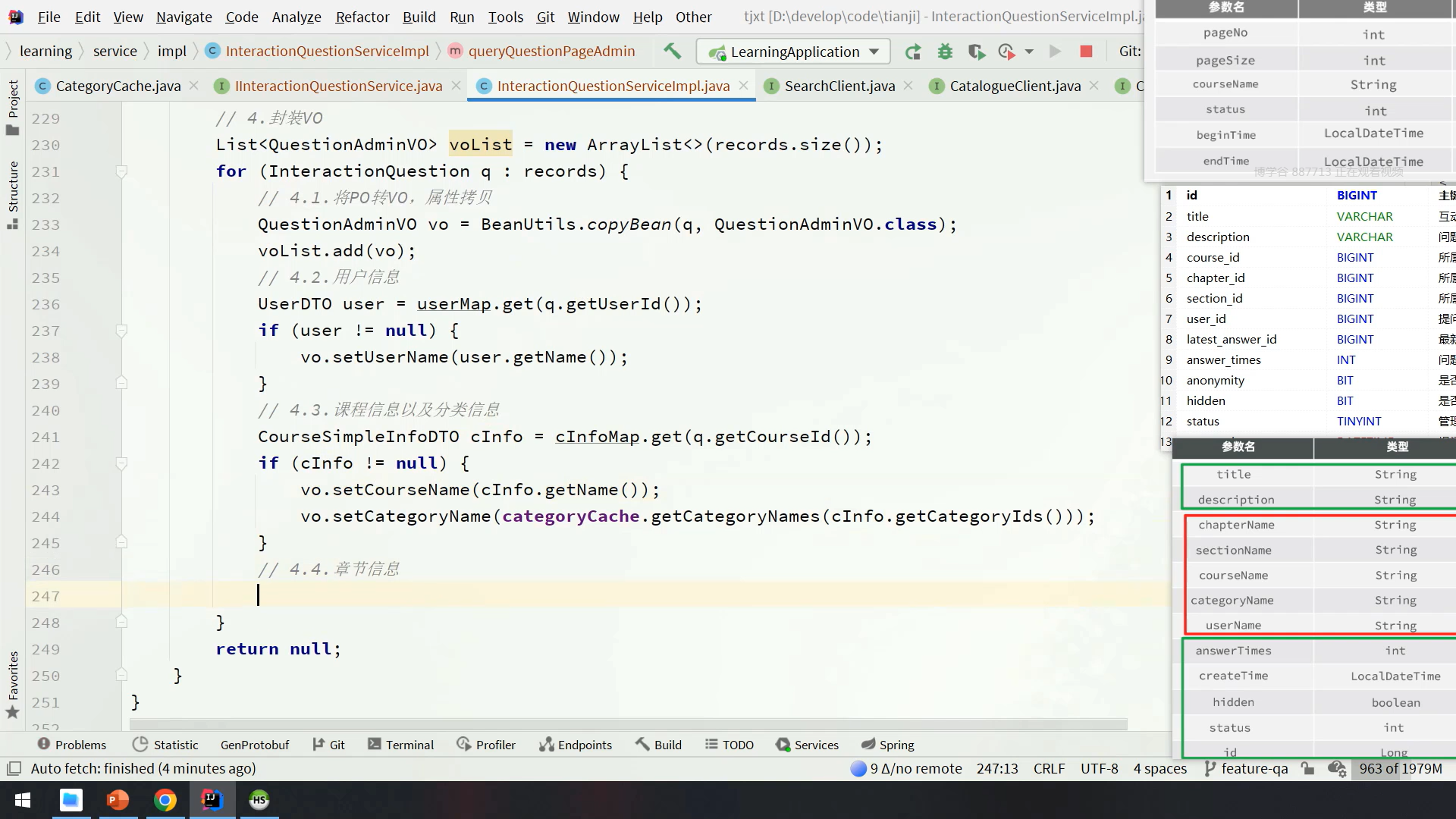1456x819 pixels.
Task: Click the memory usage indicator
Action: pos(1400,768)
